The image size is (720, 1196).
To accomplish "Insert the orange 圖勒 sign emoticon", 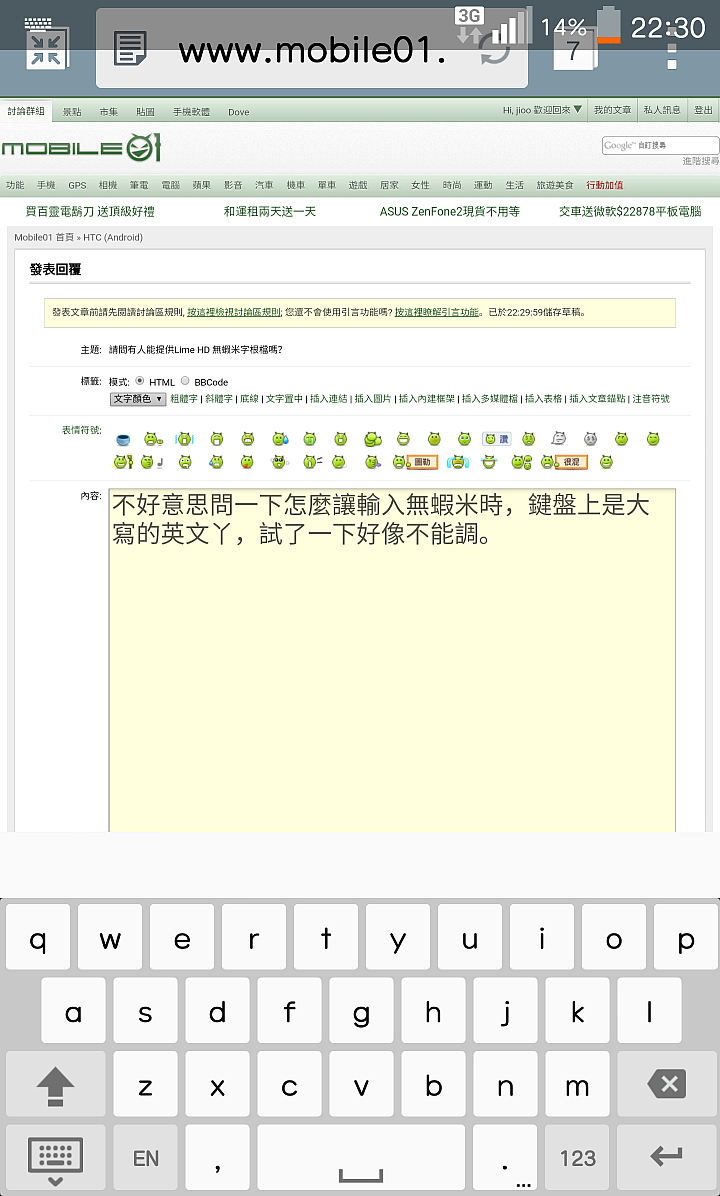I will pyautogui.click(x=415, y=461).
